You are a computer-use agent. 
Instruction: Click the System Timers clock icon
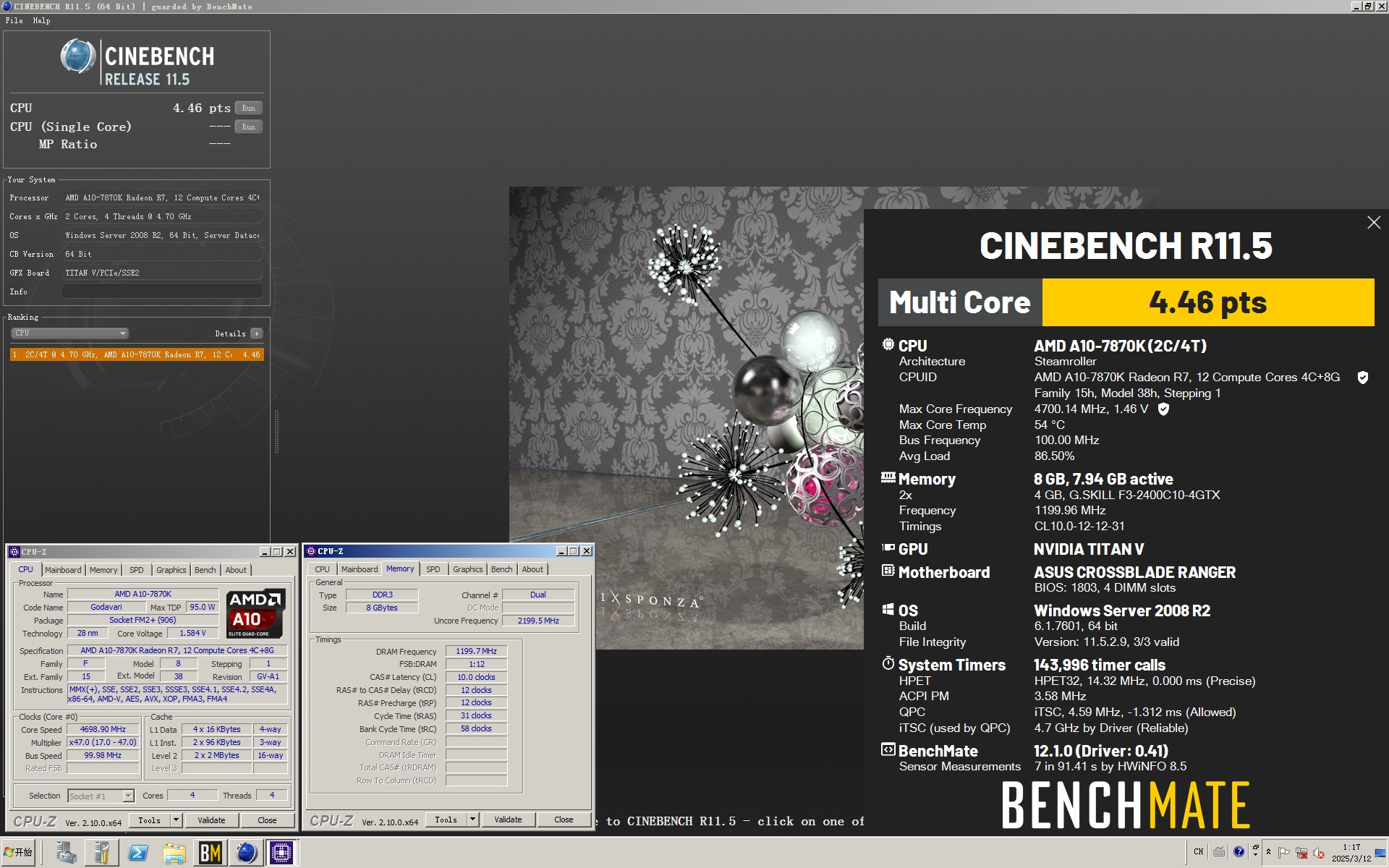(888, 663)
